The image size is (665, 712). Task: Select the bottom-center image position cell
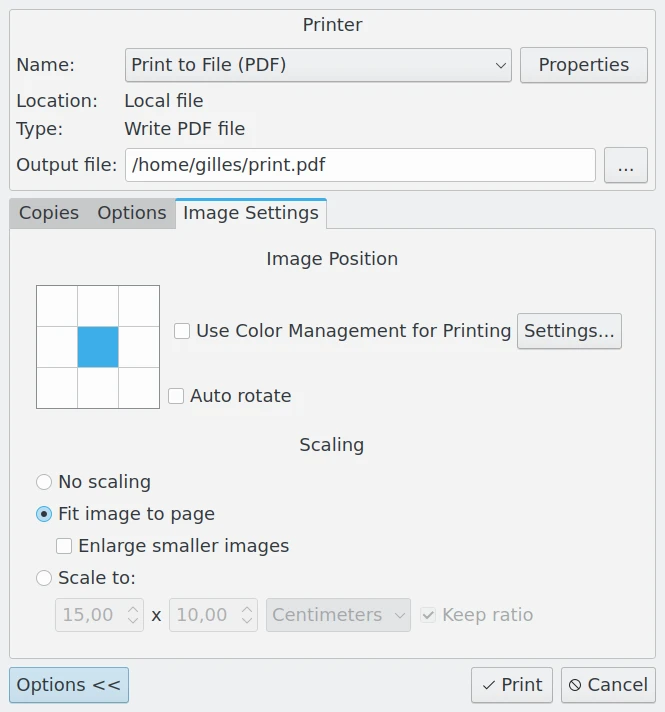point(98,388)
